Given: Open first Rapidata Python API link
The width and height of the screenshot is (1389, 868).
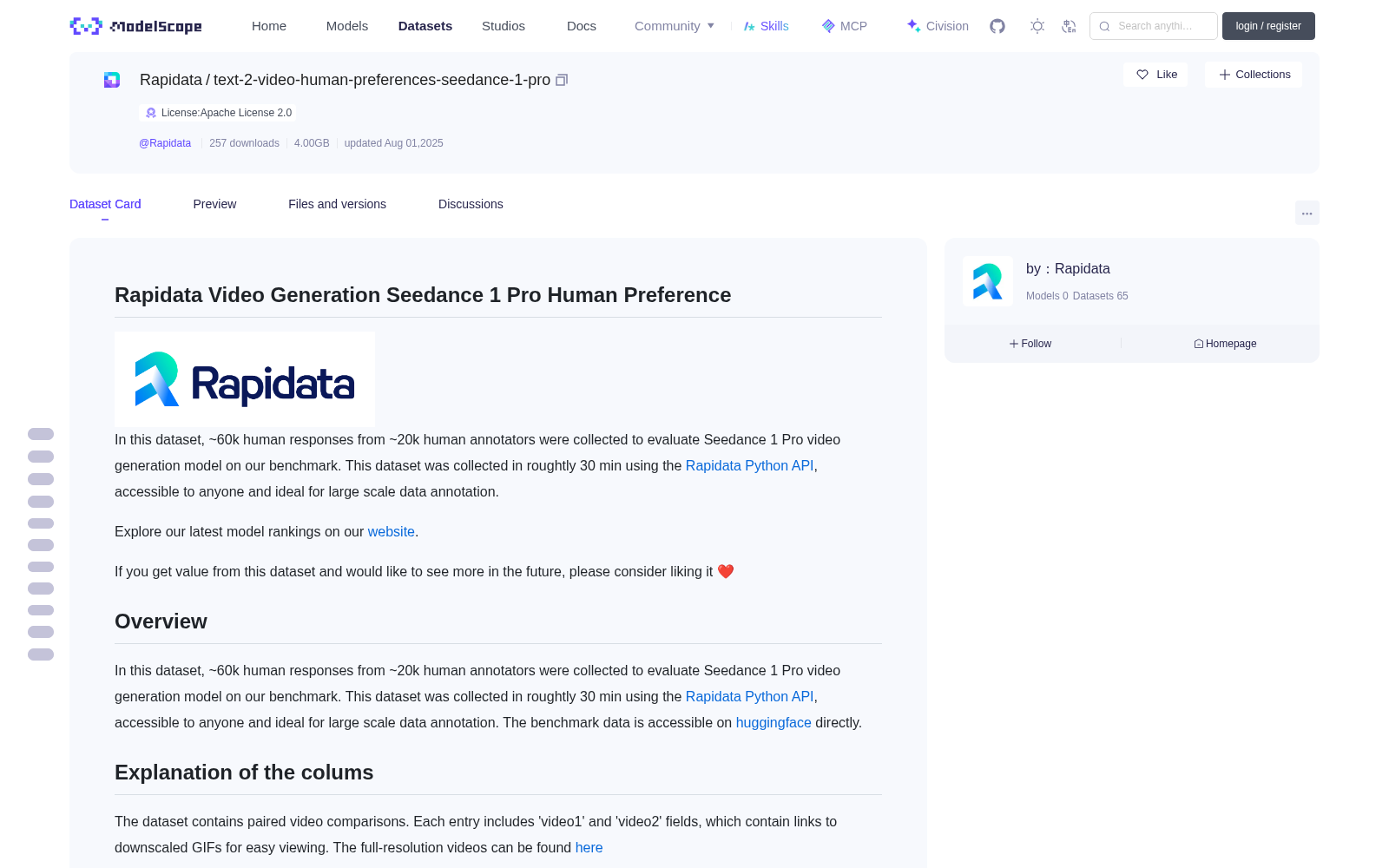Looking at the screenshot, I should (x=749, y=465).
